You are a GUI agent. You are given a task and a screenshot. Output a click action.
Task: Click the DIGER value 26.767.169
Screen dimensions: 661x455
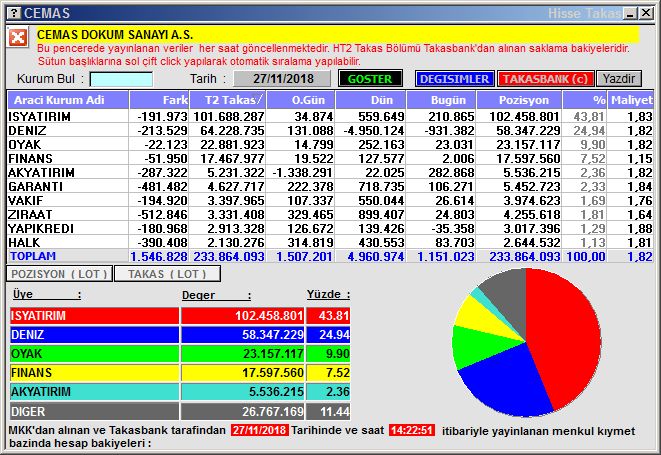(x=272, y=411)
